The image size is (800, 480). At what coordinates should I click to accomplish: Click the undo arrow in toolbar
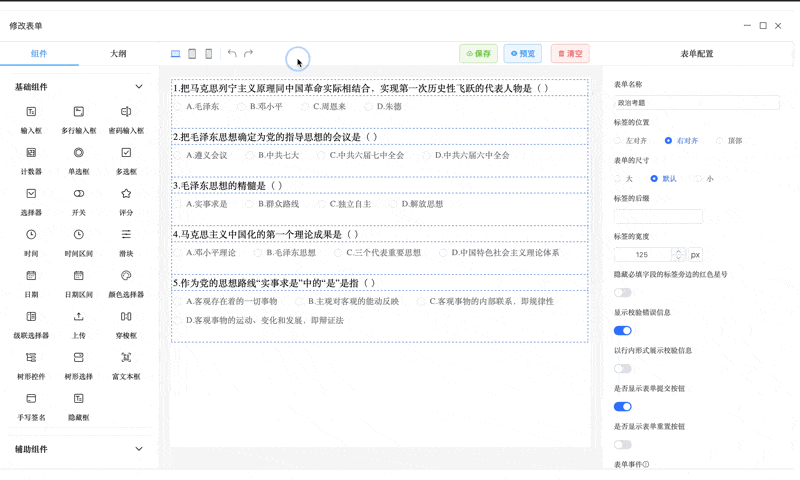(232, 54)
